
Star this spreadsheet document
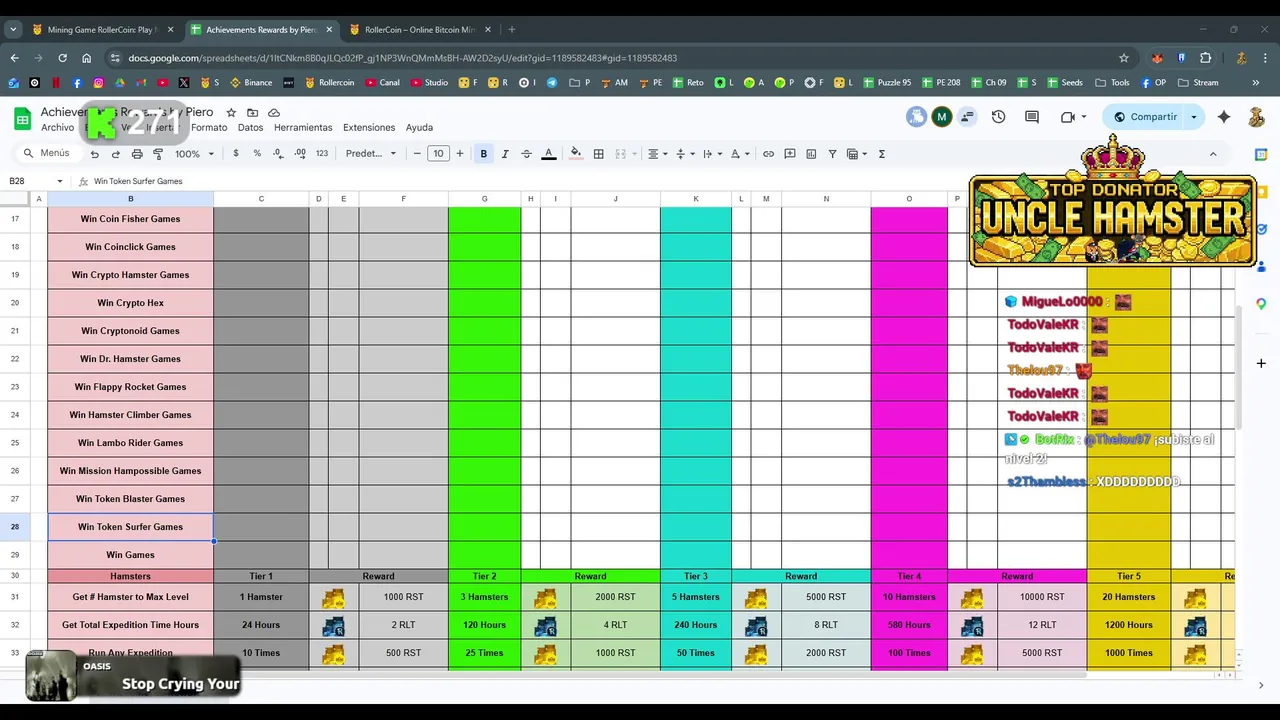(231, 113)
